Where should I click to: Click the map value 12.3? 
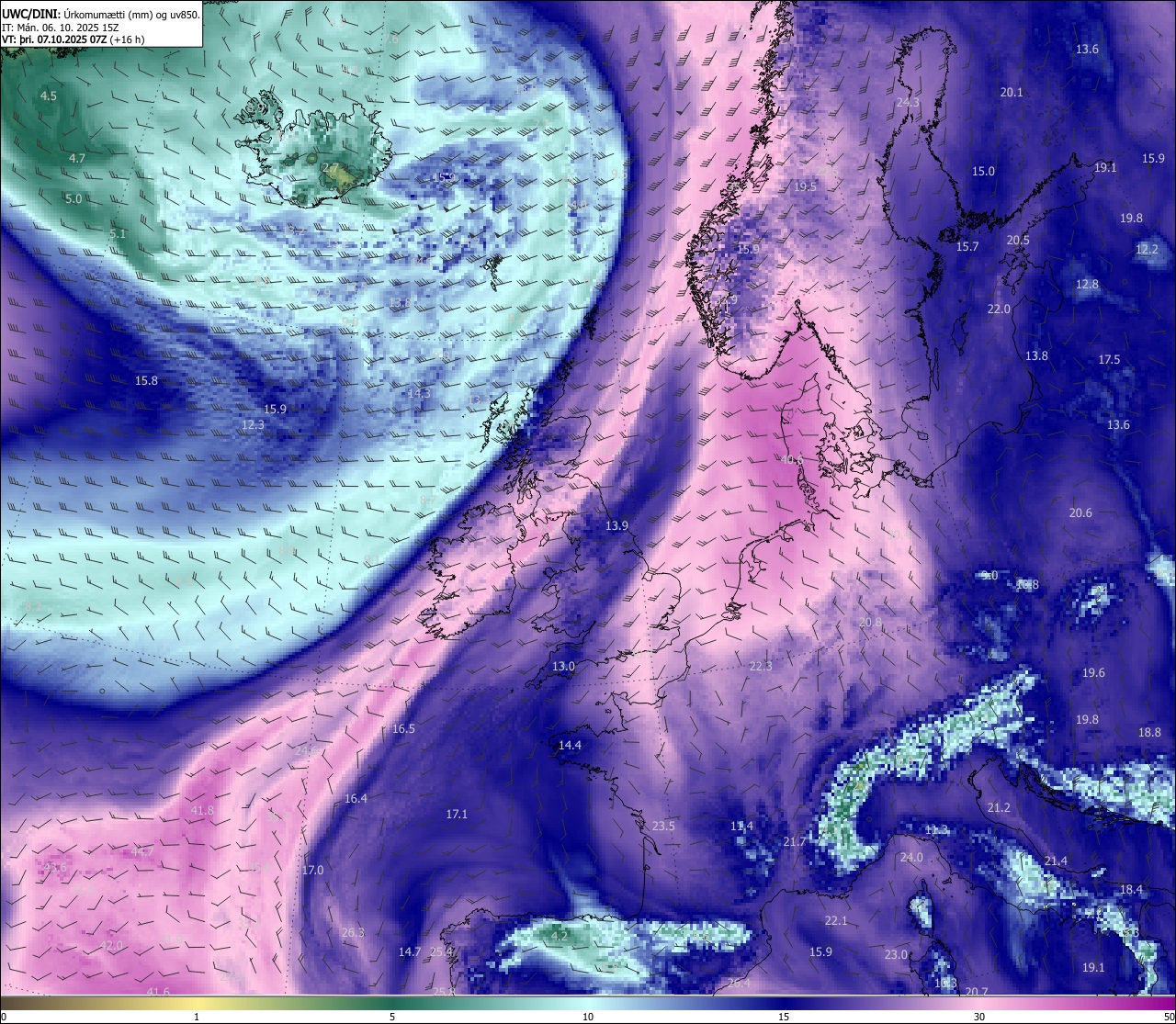(x=254, y=425)
